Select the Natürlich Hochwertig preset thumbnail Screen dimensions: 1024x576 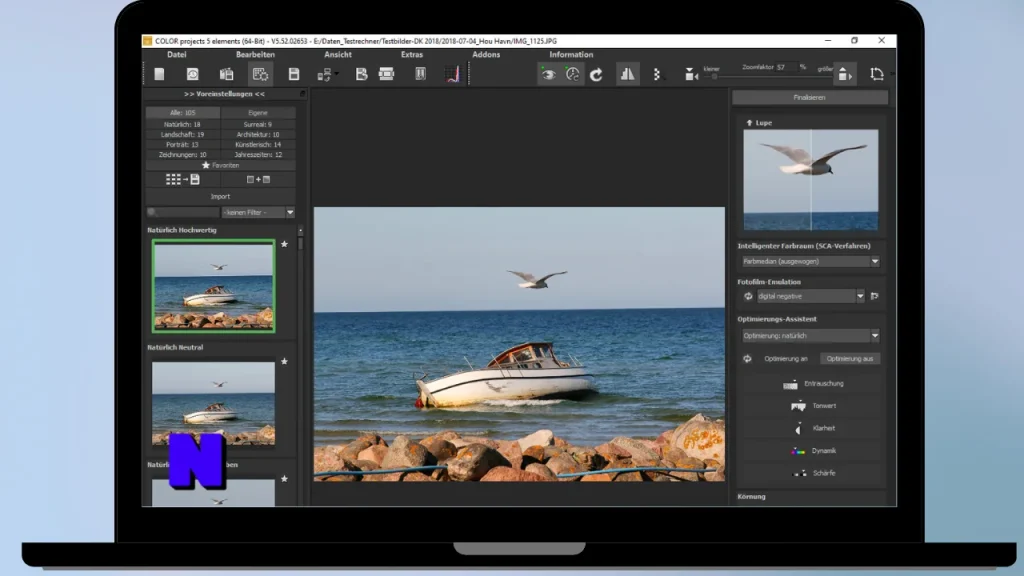(214, 286)
